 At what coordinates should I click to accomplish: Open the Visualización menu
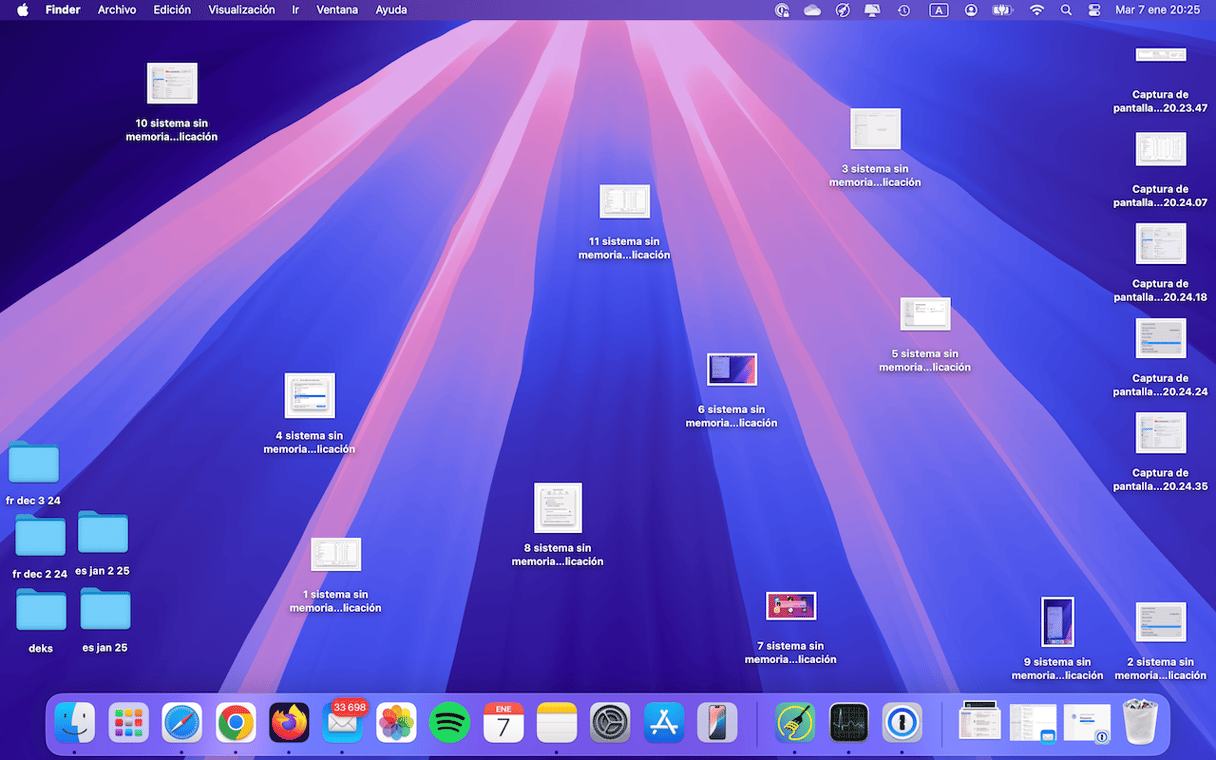pyautogui.click(x=241, y=10)
